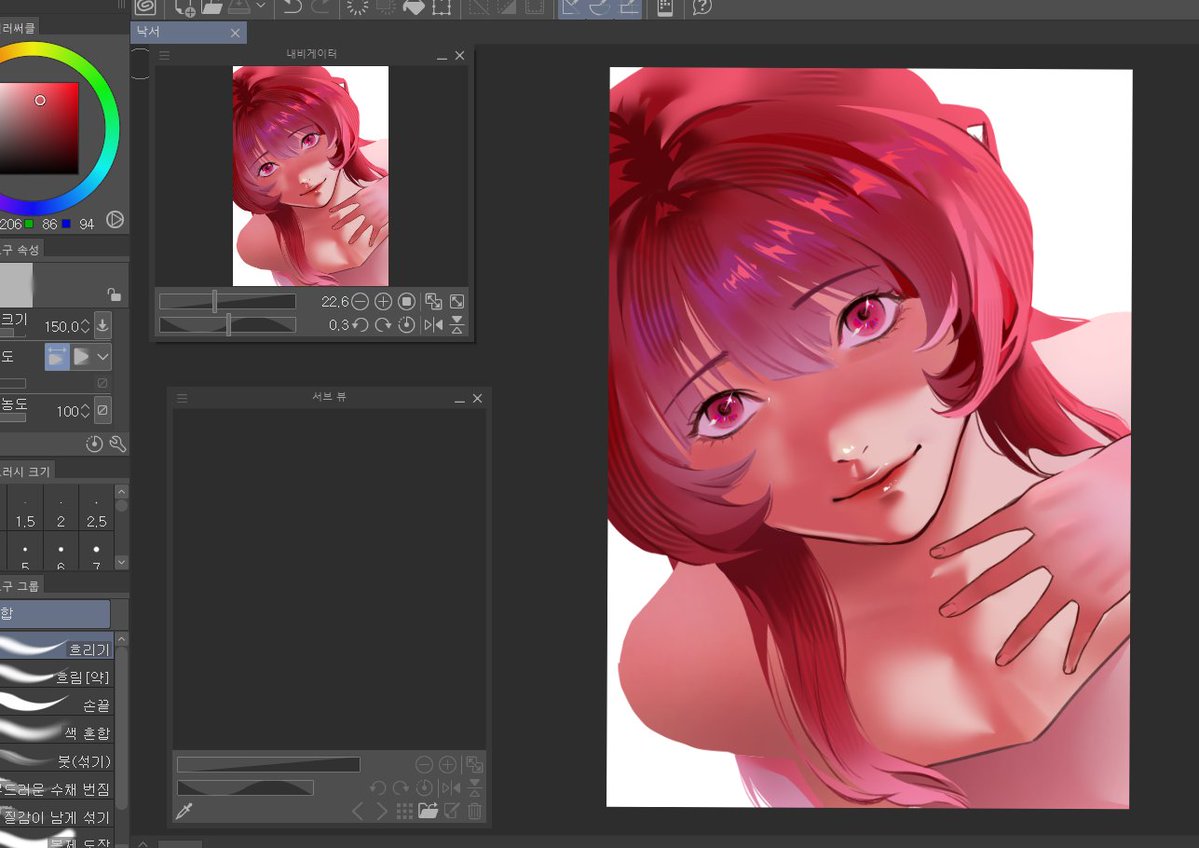Flip the canvas horizontally in Navigator
Screen dimensions: 1199x848
click(434, 325)
